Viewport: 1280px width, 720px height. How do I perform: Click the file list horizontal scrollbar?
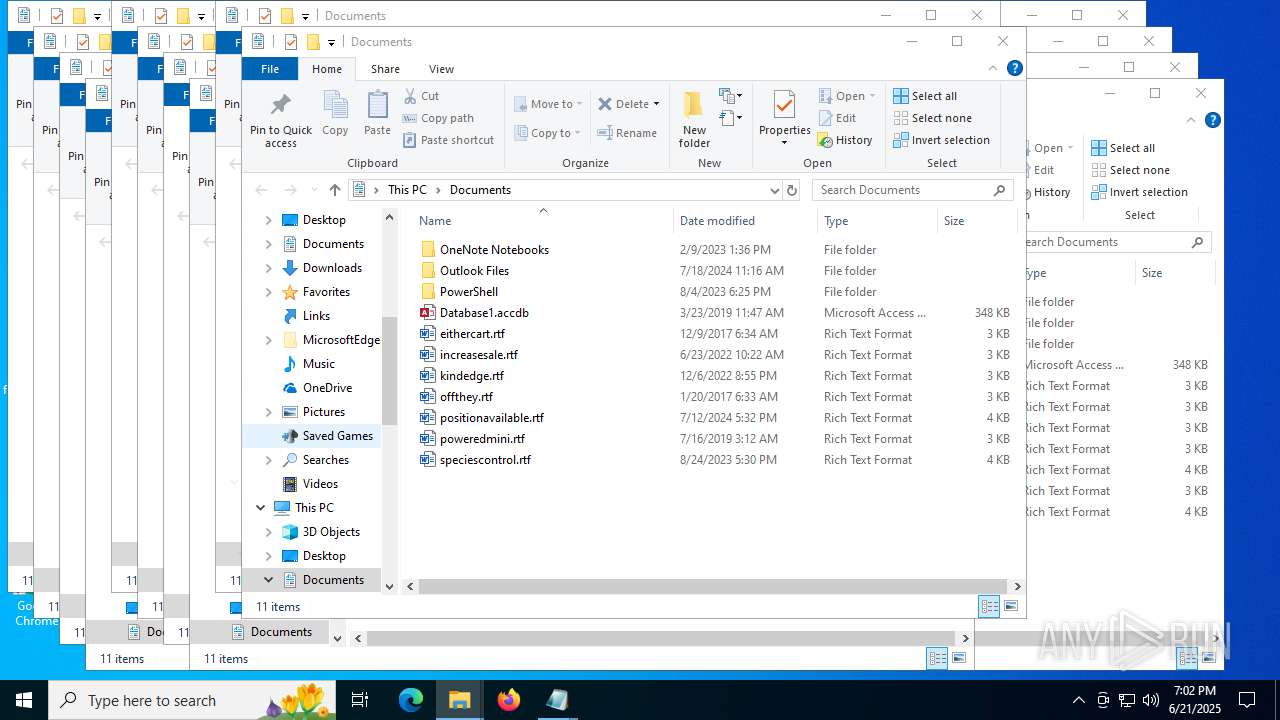pos(712,587)
